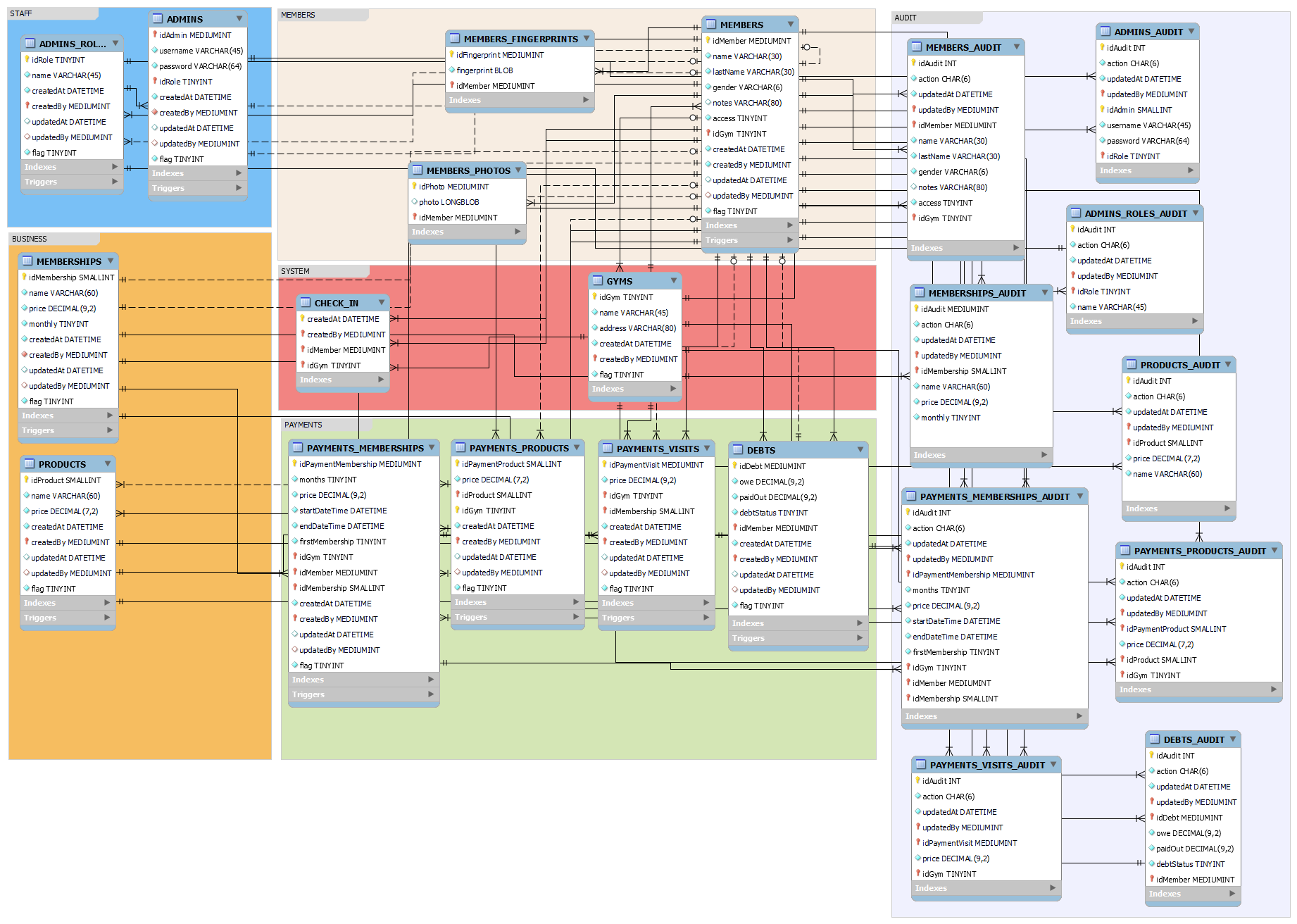1297x924 pixels.
Task: Select the PAYMENTS layer label
Action: click(x=303, y=425)
